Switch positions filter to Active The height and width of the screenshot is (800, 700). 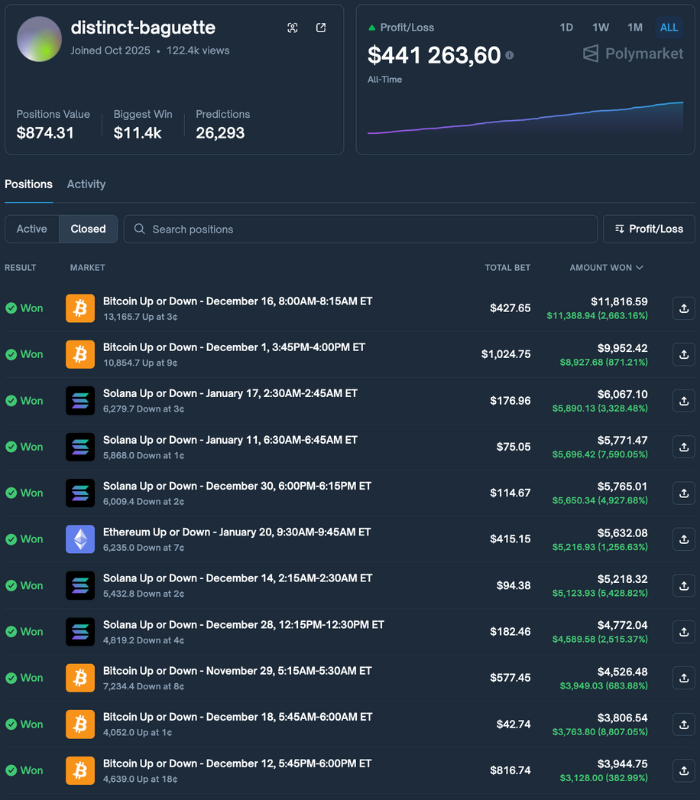pos(32,229)
